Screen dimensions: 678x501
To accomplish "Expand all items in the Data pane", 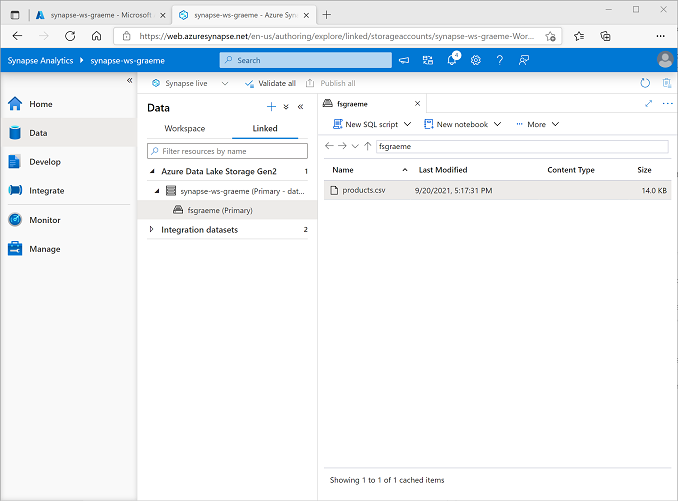I will 286,107.
